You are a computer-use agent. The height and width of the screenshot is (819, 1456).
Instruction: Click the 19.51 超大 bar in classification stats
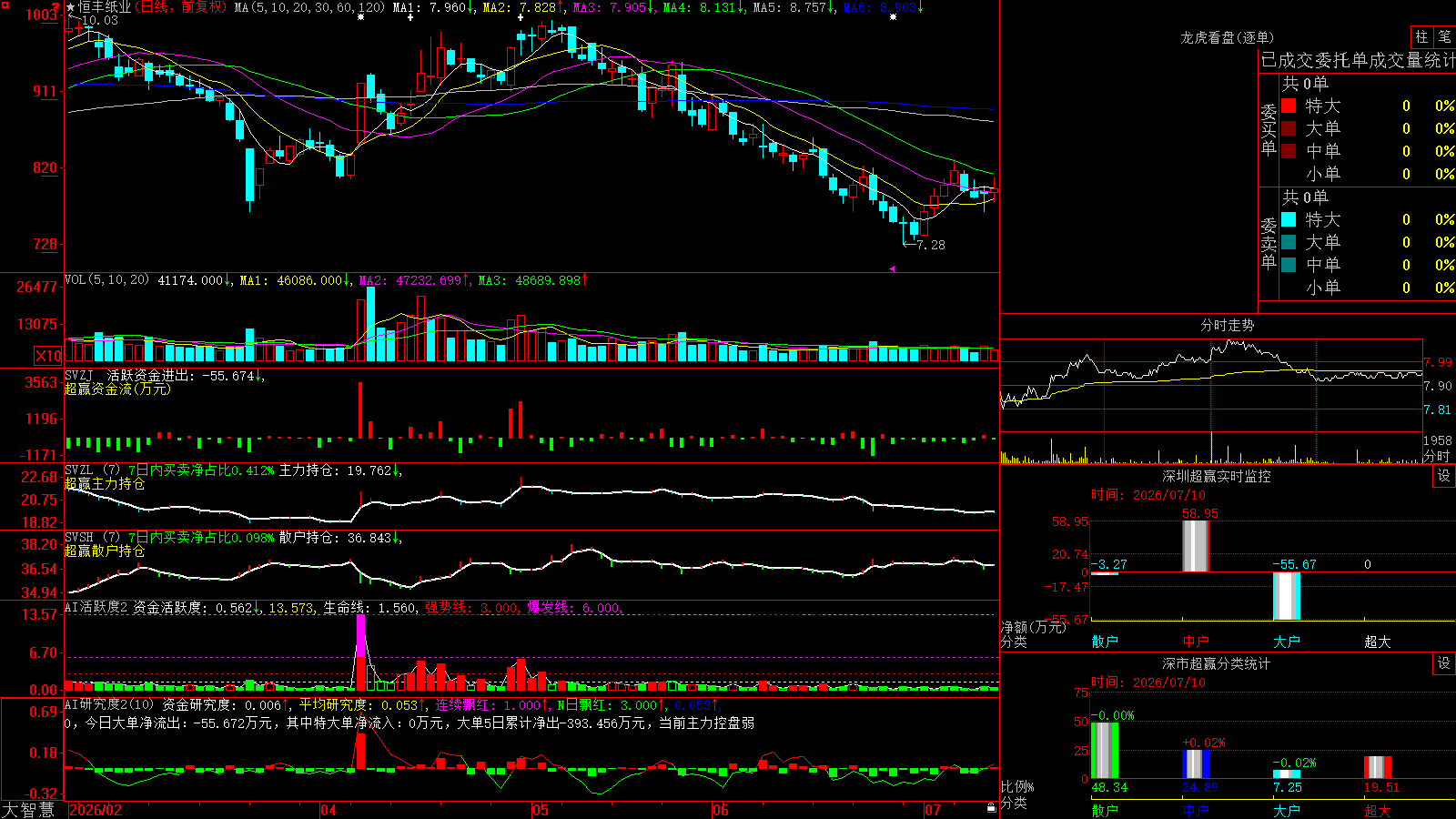[1377, 767]
